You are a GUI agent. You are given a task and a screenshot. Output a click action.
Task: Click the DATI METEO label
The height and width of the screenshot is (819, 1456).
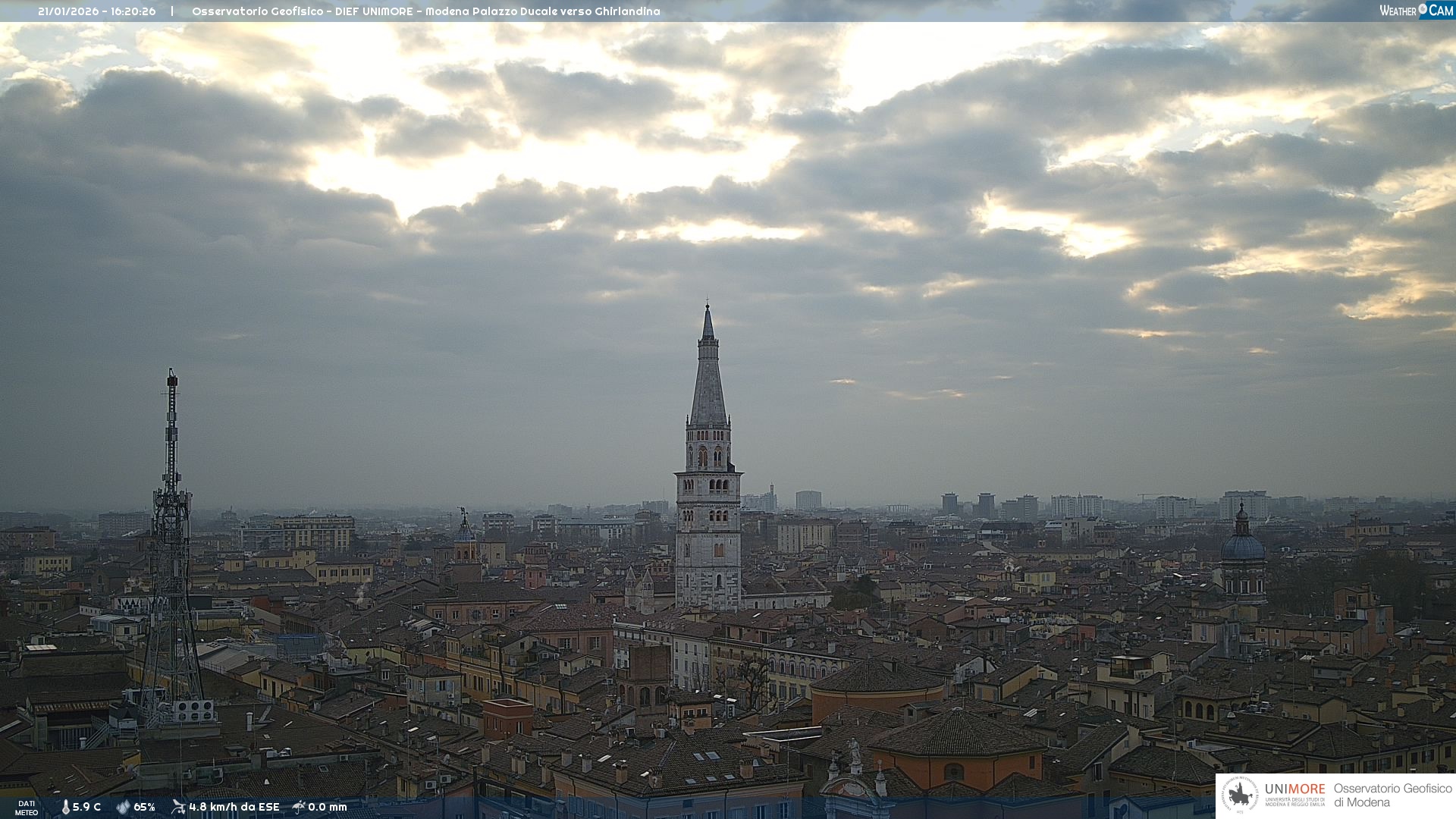click(x=27, y=808)
